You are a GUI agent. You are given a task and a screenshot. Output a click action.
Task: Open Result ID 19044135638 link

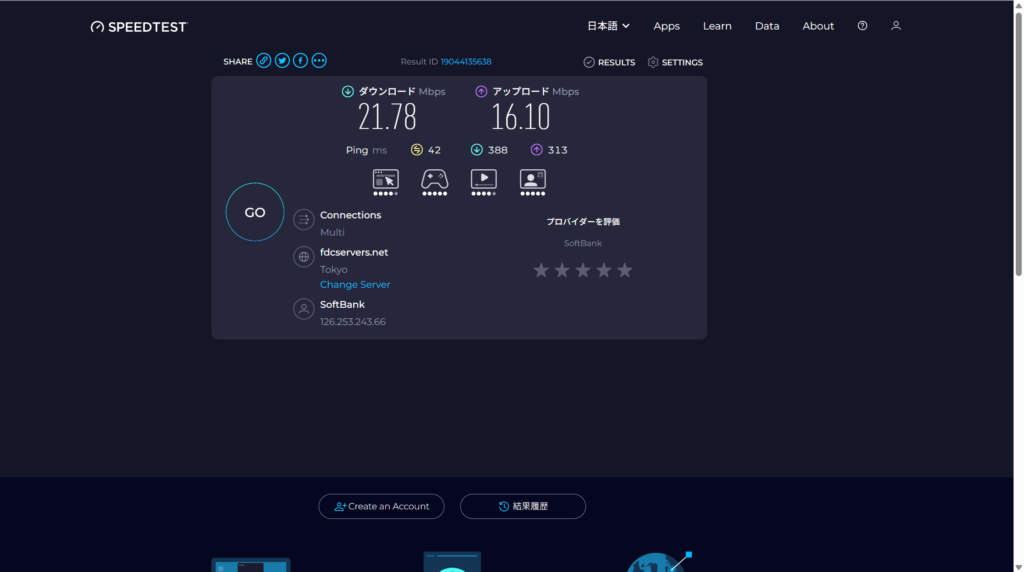click(466, 62)
